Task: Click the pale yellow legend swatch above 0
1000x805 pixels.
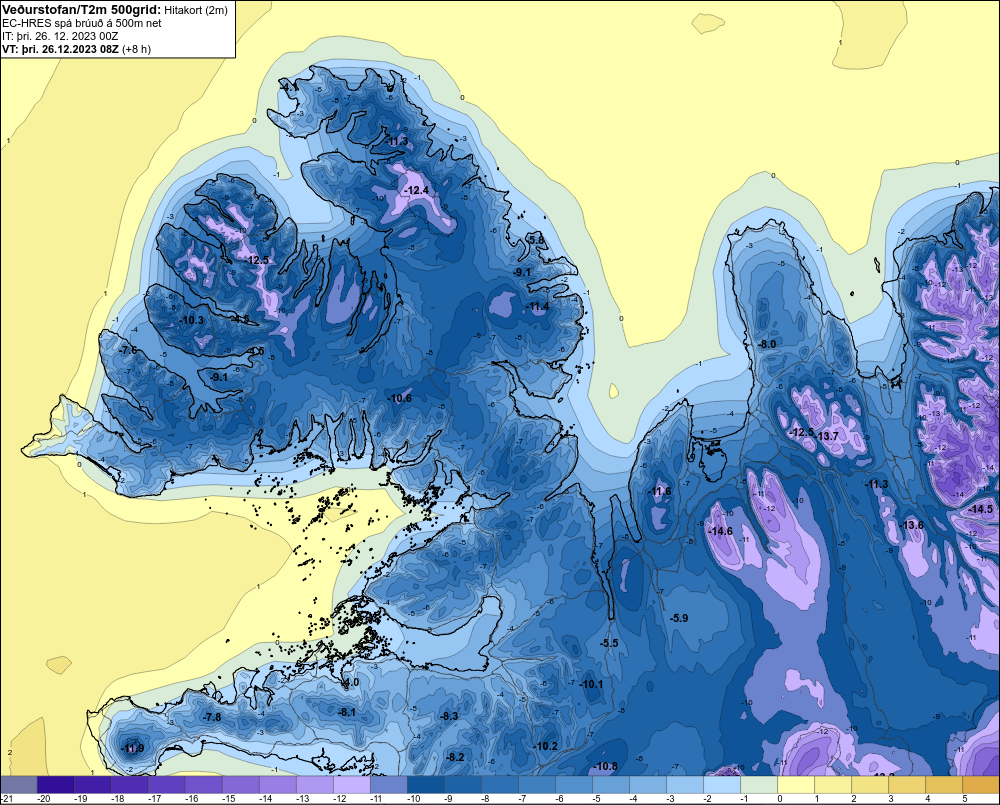Action: [796, 785]
